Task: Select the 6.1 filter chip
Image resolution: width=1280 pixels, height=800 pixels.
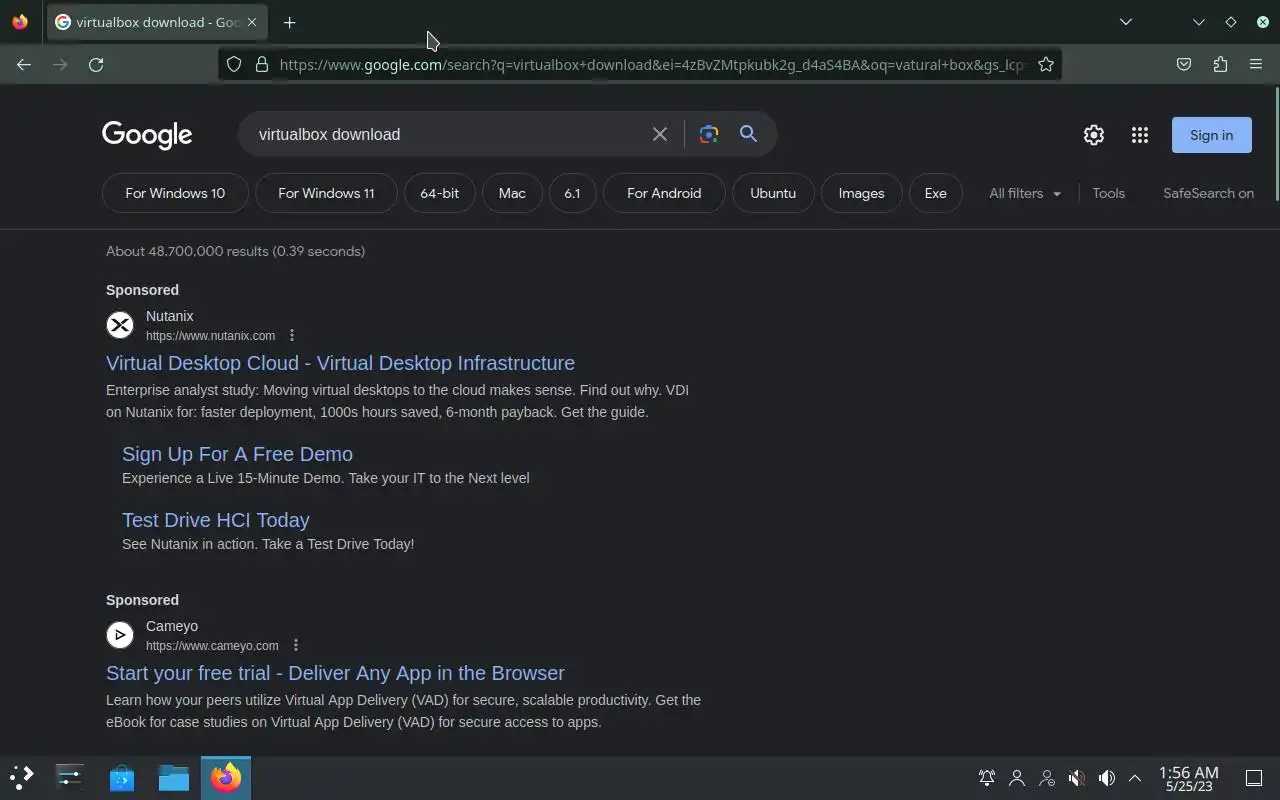Action: coord(572,193)
